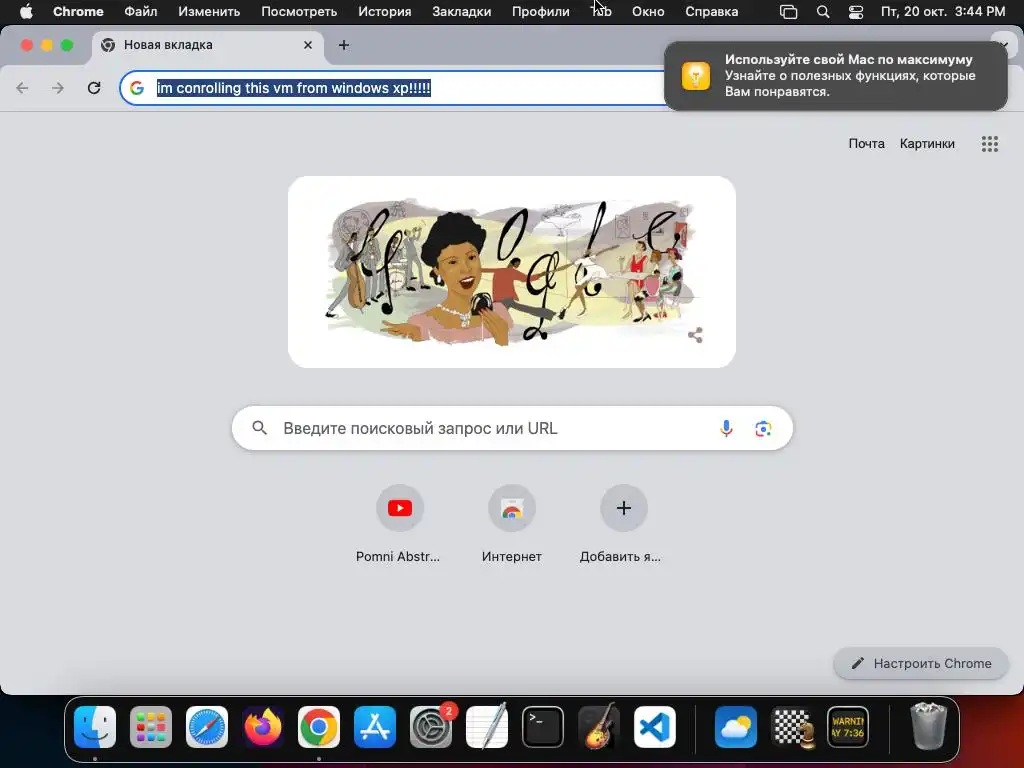Viewport: 1024px width, 768px height.
Task: Close the Новая вкладка tab
Action: pyautogui.click(x=308, y=45)
